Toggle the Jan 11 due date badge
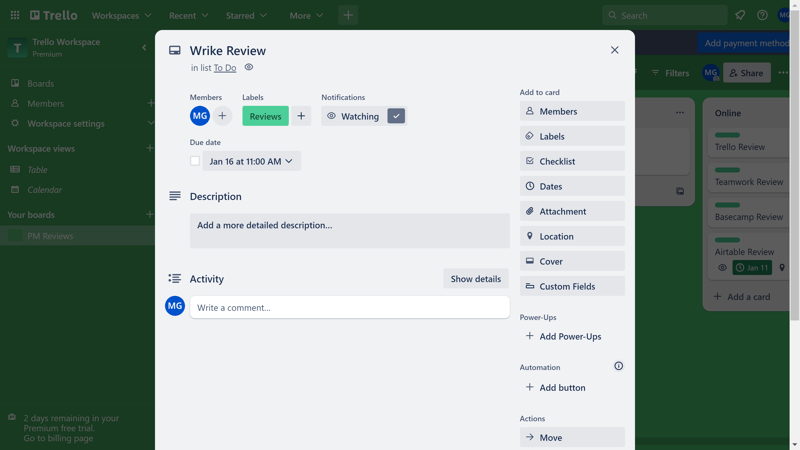This screenshot has width=800, height=450. point(752,267)
